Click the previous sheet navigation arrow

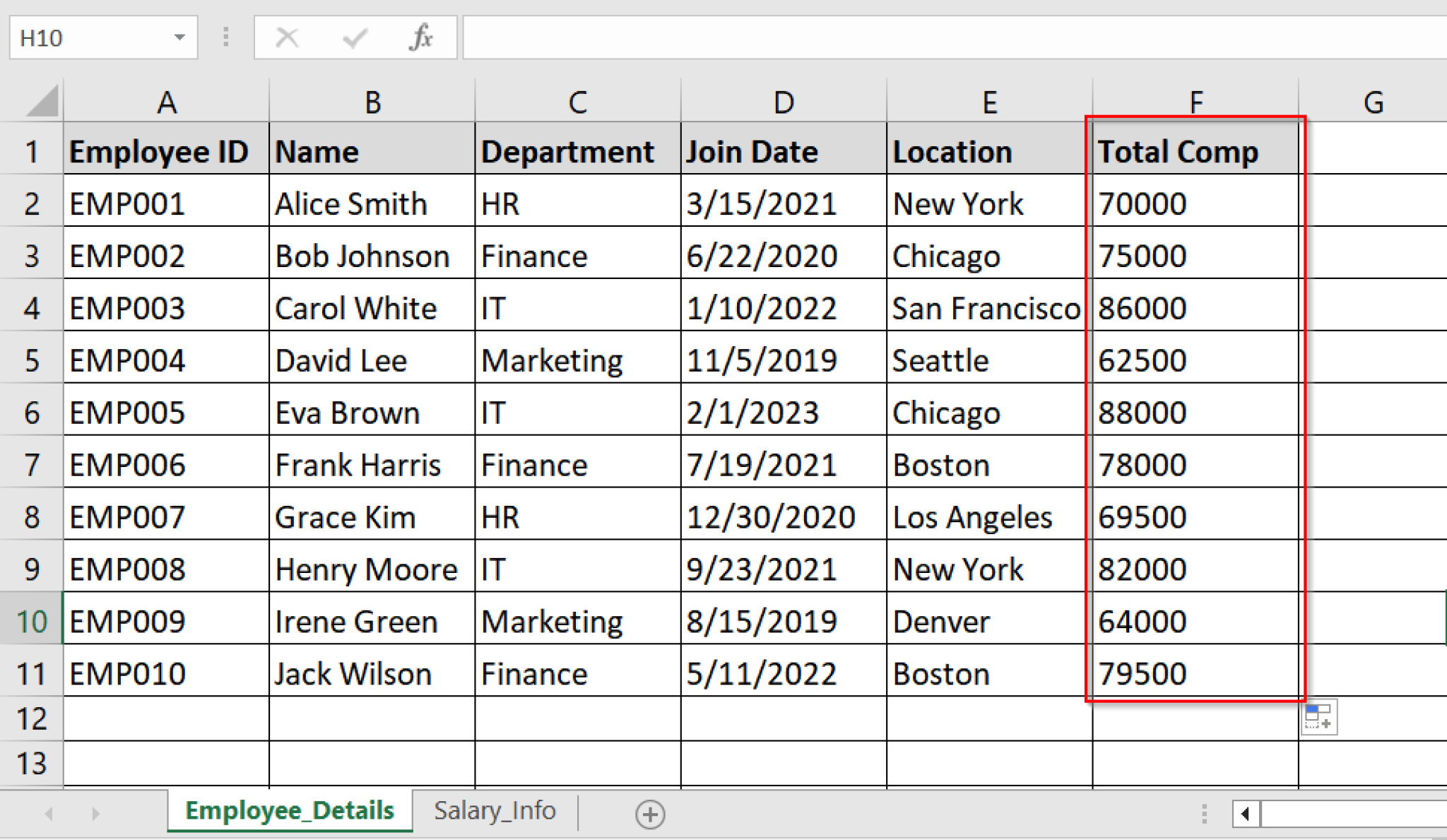click(49, 814)
